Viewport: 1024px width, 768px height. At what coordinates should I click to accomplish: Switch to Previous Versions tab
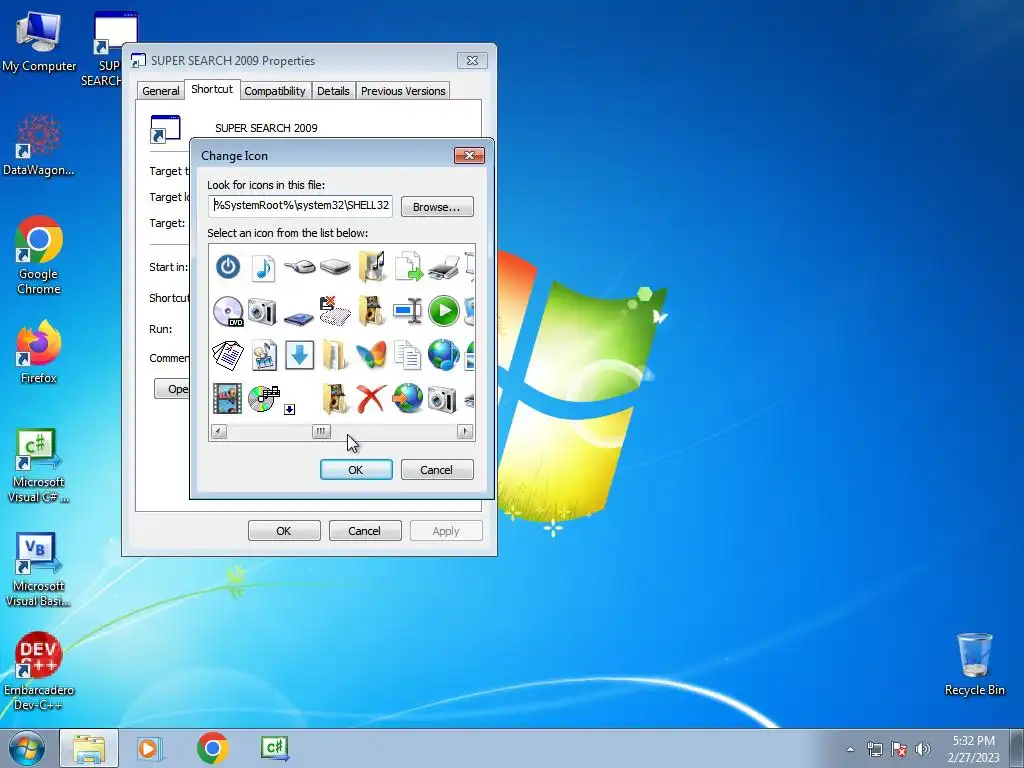tap(403, 91)
